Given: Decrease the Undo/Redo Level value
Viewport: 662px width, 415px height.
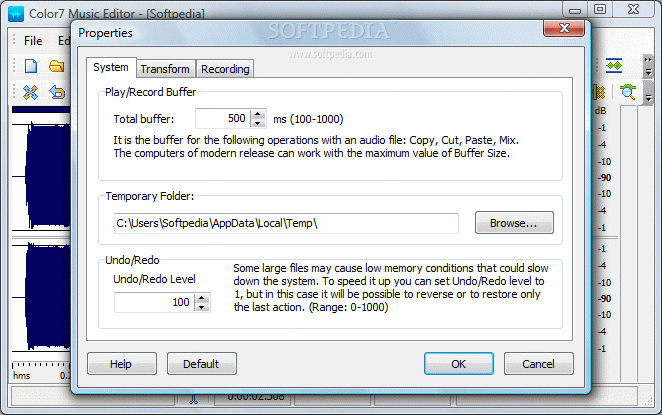Looking at the screenshot, I should pos(202,307).
